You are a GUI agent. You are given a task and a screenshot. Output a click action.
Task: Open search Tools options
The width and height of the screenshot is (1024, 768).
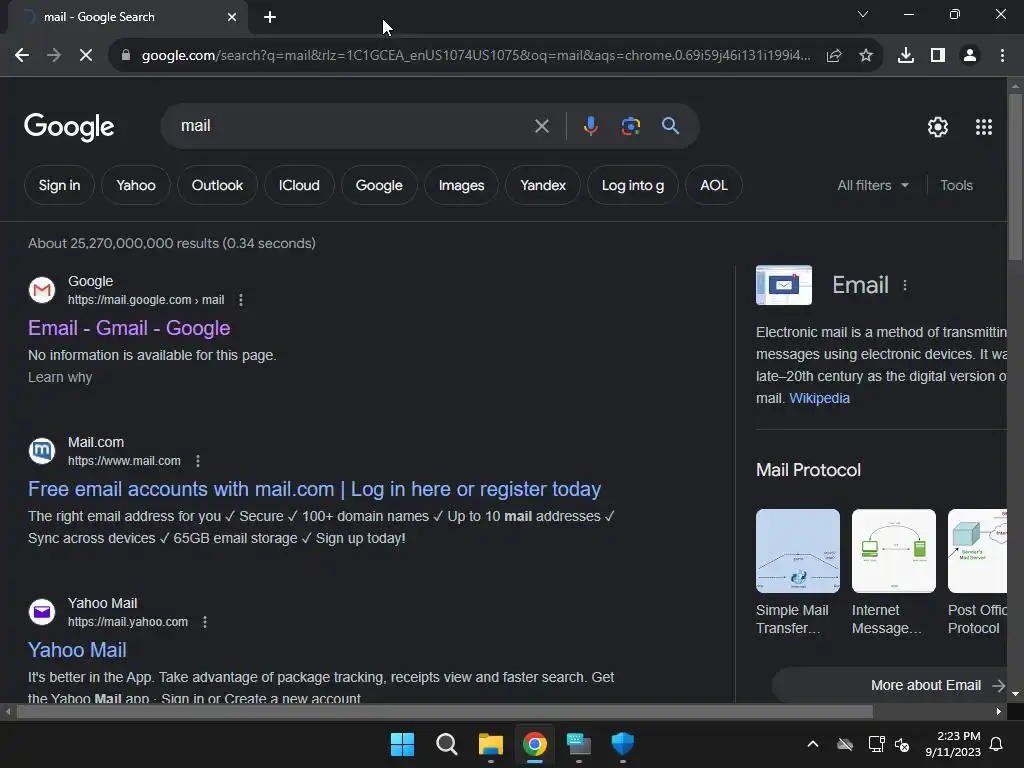click(956, 185)
